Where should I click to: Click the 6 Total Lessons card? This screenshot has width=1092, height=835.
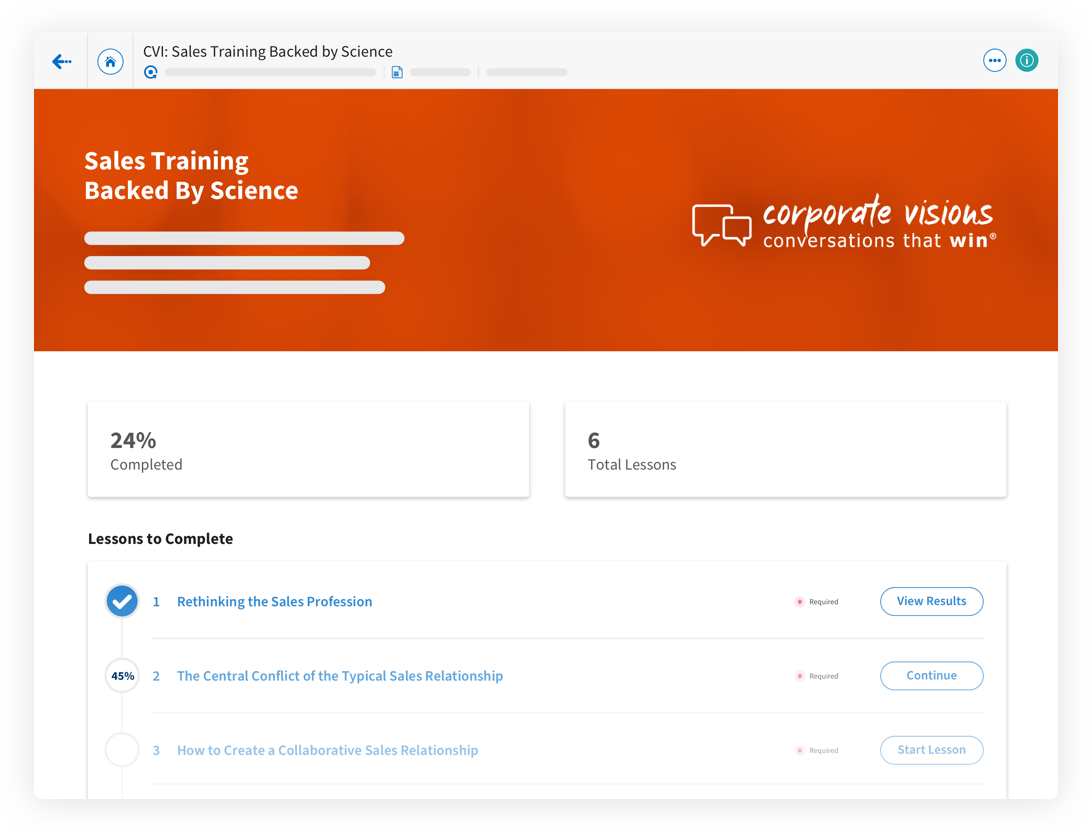click(x=786, y=449)
